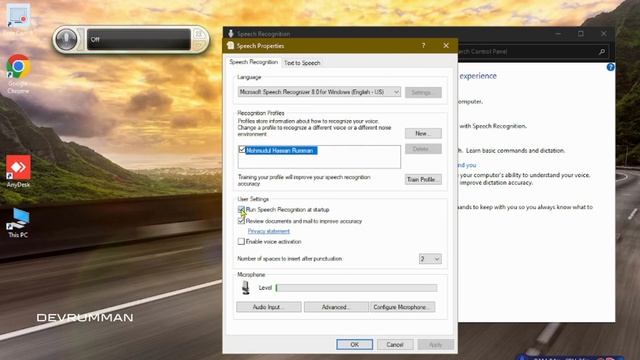
Task: Click the microphone icon beside Level meter
Action: pyautogui.click(x=245, y=287)
